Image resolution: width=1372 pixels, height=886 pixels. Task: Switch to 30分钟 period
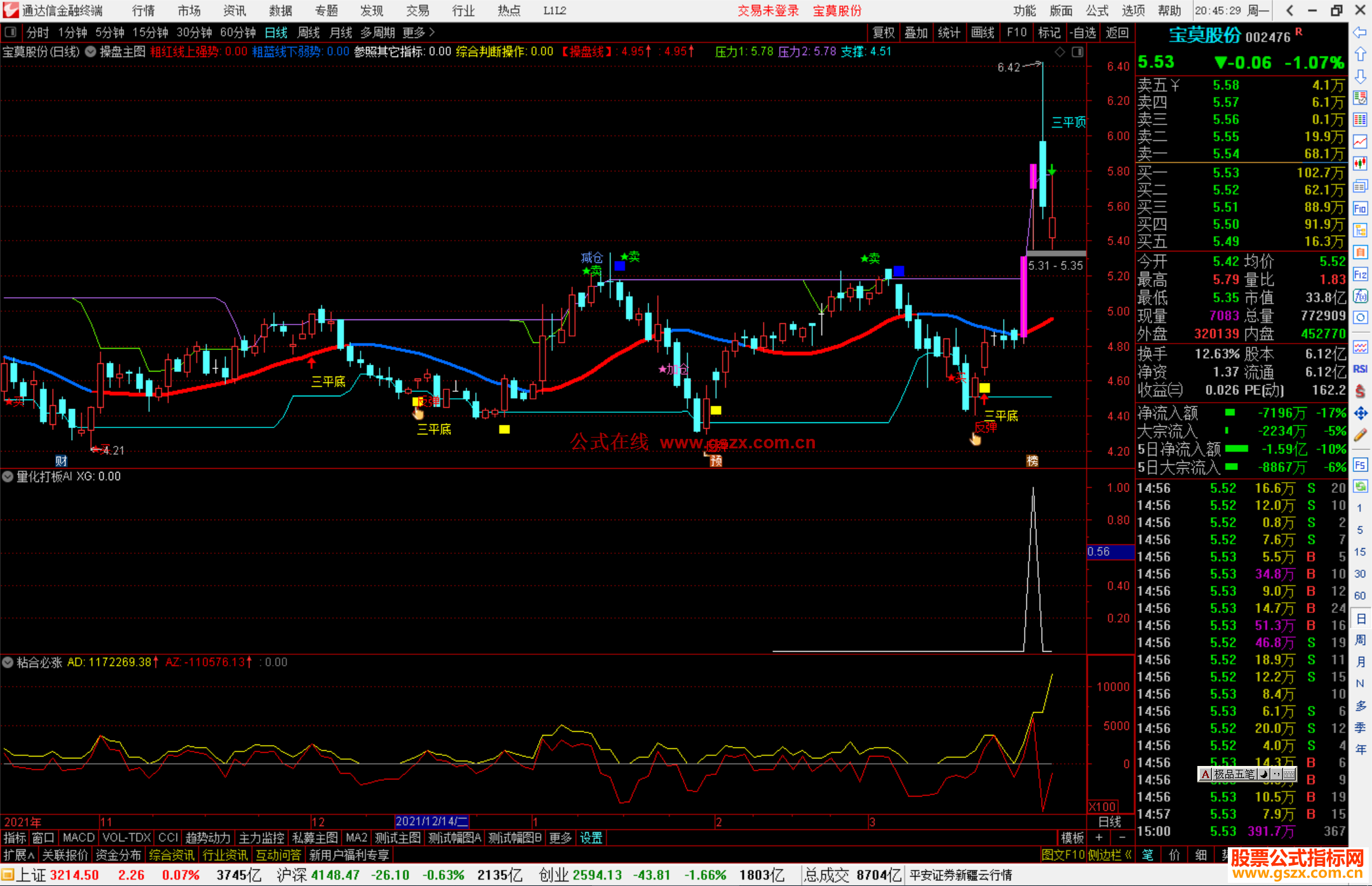point(194,32)
